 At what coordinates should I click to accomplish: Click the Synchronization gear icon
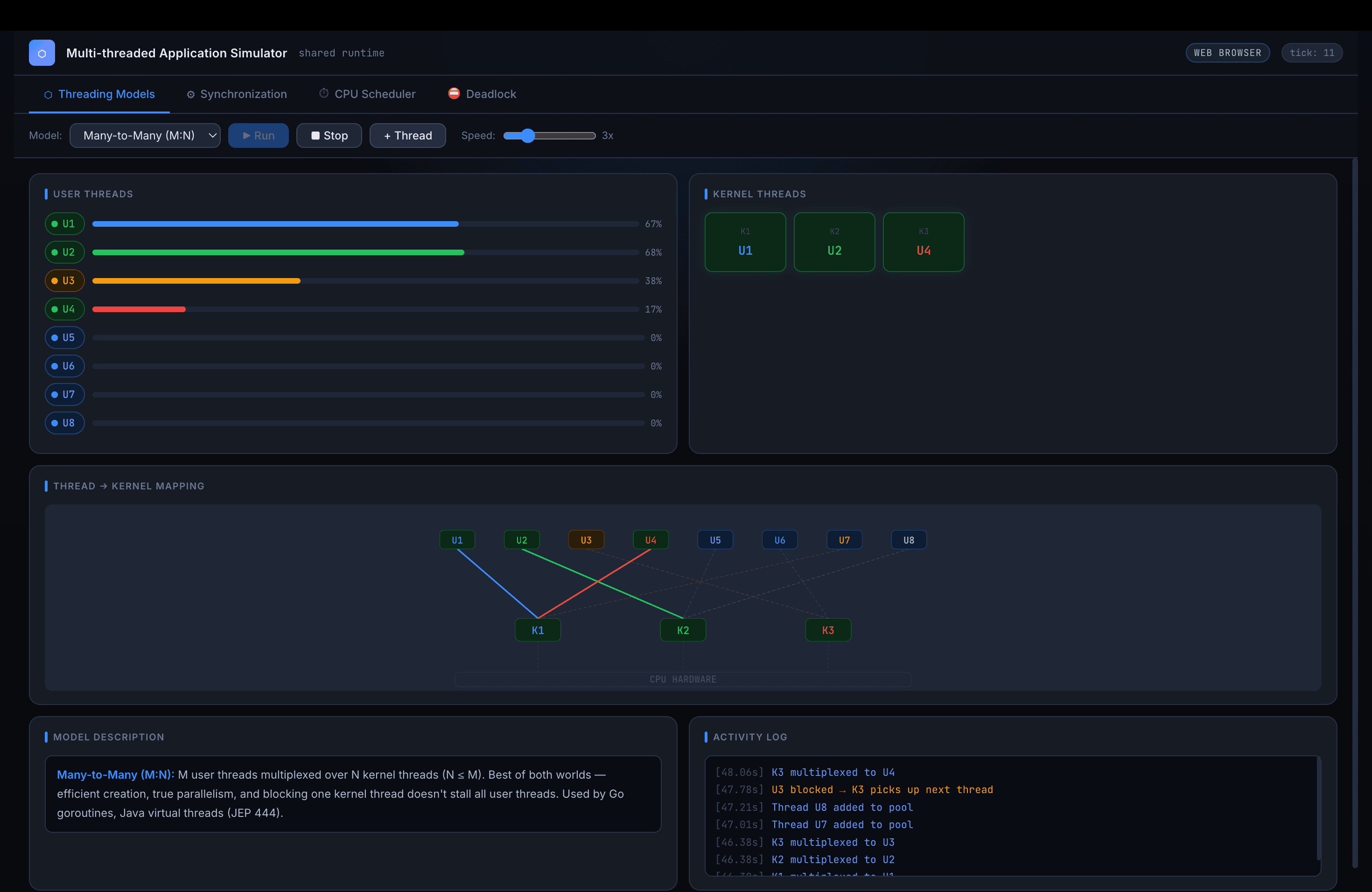(191, 95)
